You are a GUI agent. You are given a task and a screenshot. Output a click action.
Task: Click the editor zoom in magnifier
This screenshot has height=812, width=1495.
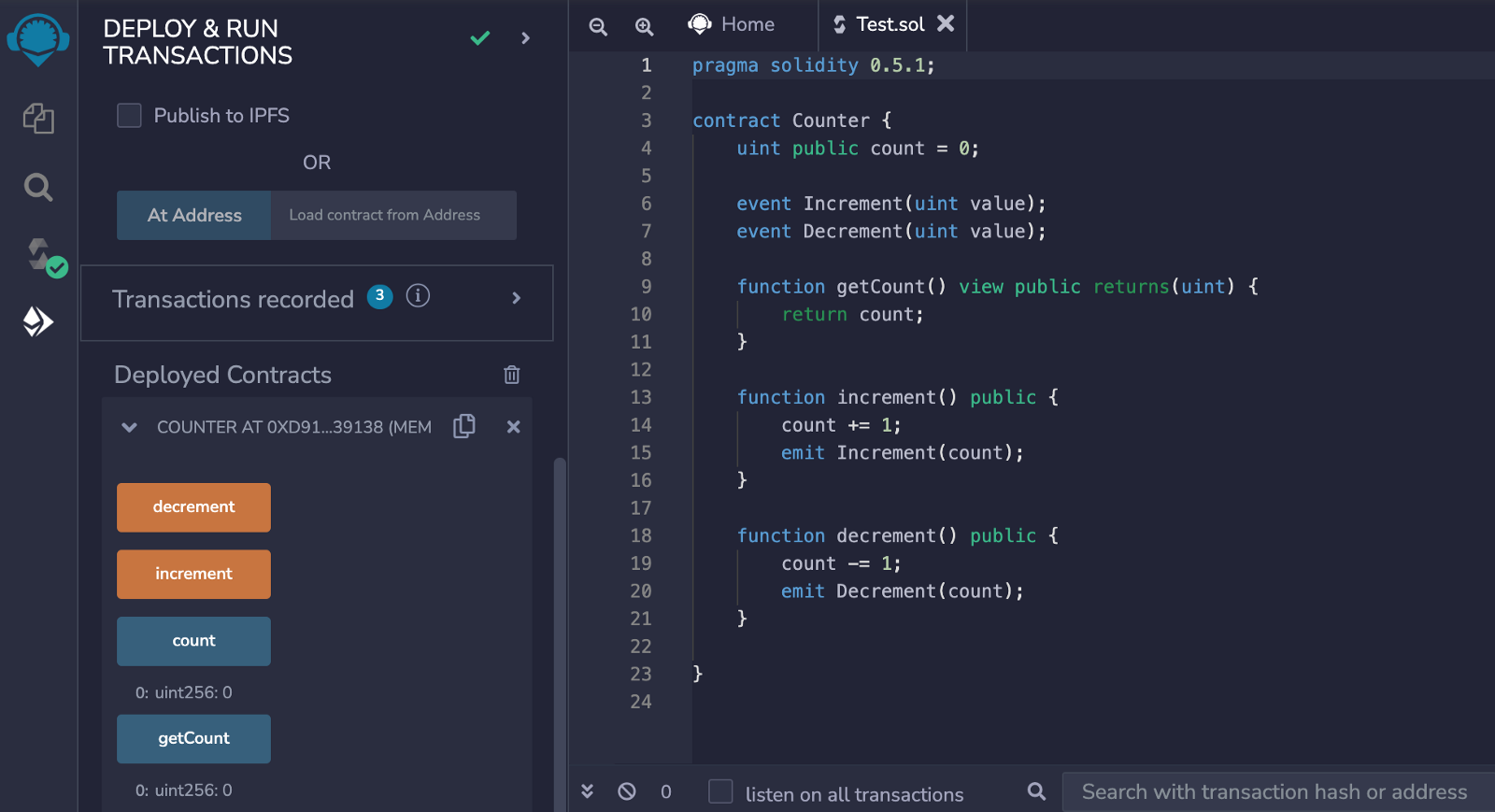(644, 26)
